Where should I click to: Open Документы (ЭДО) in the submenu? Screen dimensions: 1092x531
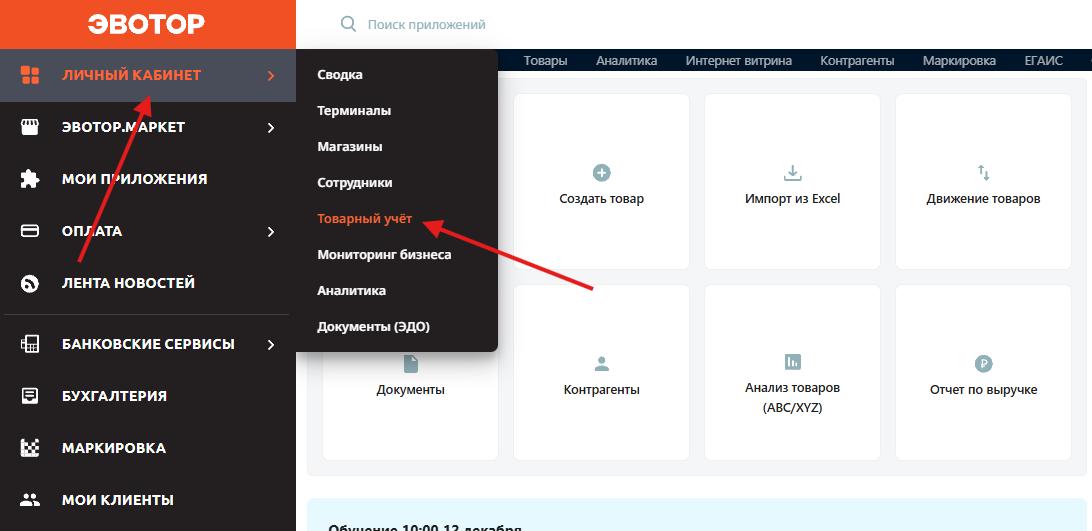(373, 327)
